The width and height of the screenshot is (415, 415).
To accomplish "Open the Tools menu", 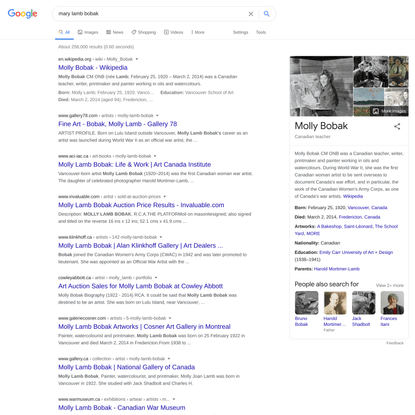I will 261,32.
